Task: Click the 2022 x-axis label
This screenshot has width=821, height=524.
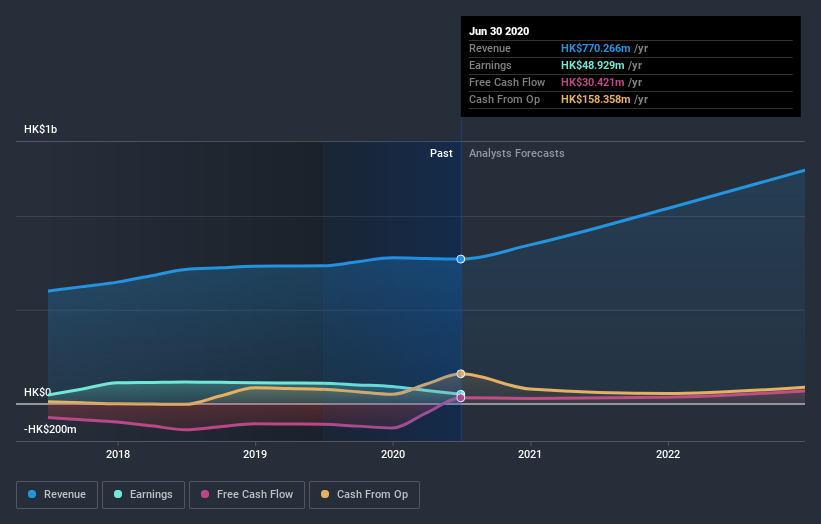Action: click(x=668, y=454)
